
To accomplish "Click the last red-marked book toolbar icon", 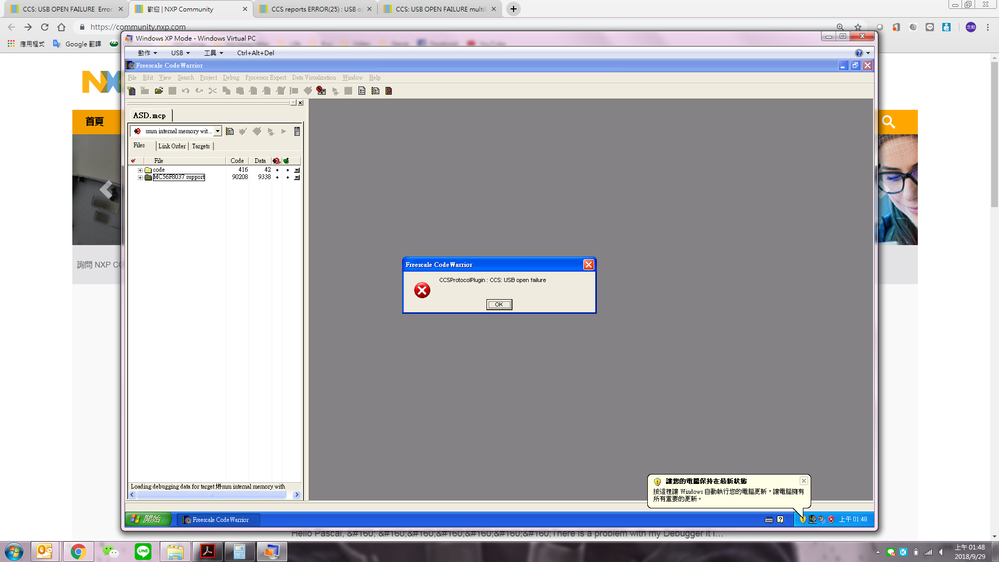I will coord(389,91).
